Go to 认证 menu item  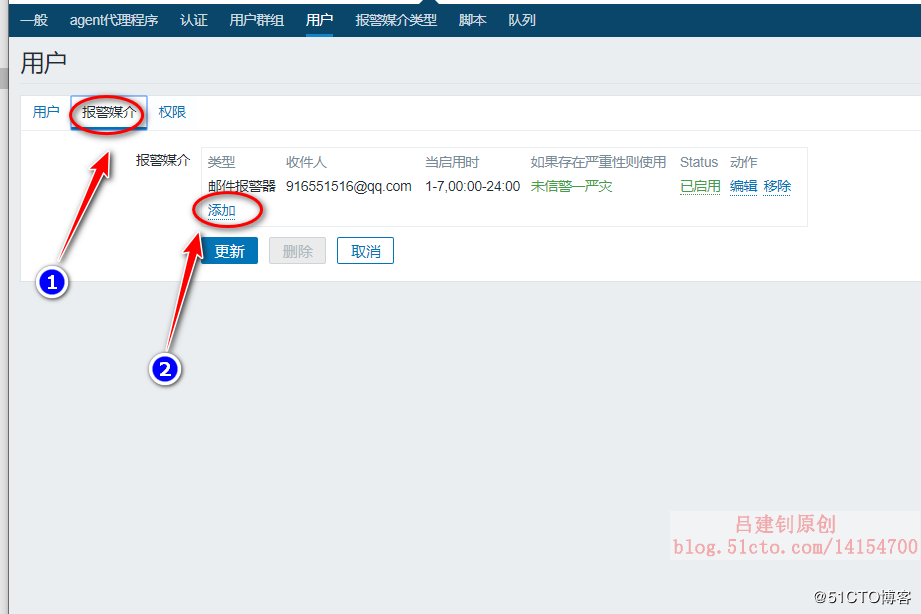point(194,20)
